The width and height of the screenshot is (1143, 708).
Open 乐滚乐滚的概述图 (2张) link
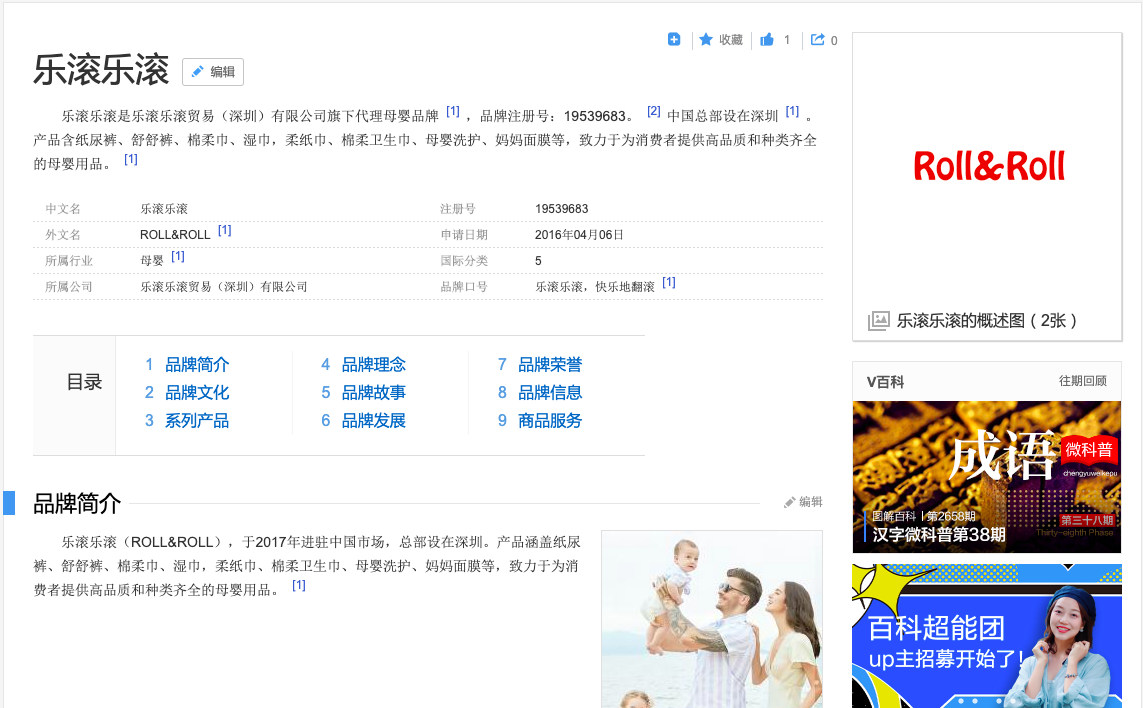[986, 321]
